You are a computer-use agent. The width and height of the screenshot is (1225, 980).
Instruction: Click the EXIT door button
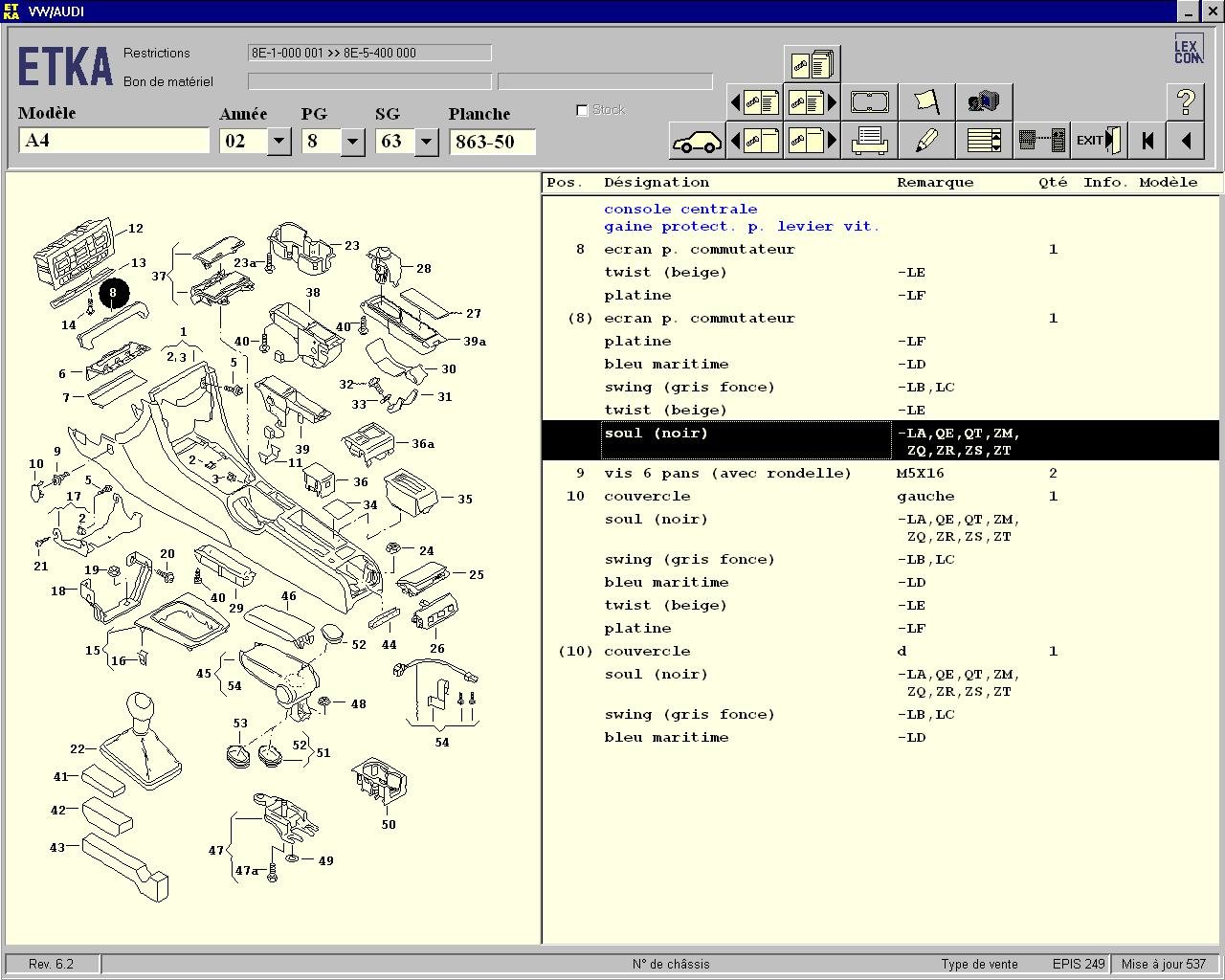[x=1098, y=142]
